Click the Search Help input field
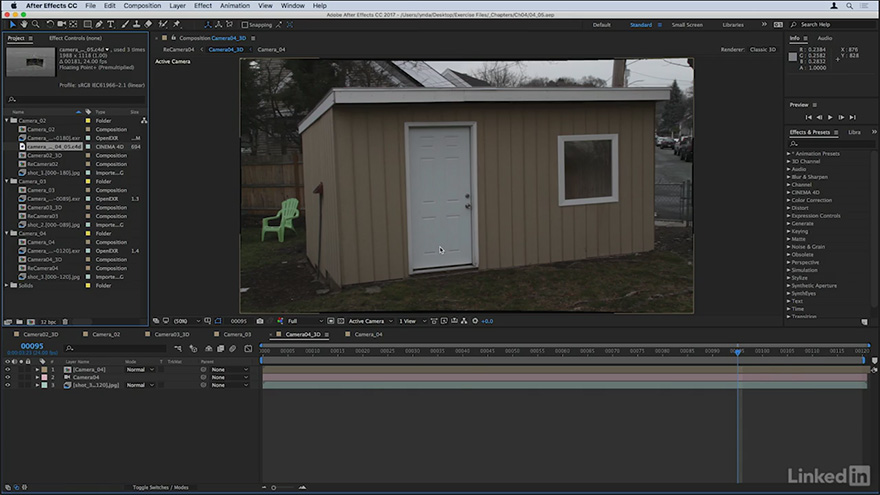The height and width of the screenshot is (495, 880). [x=835, y=25]
